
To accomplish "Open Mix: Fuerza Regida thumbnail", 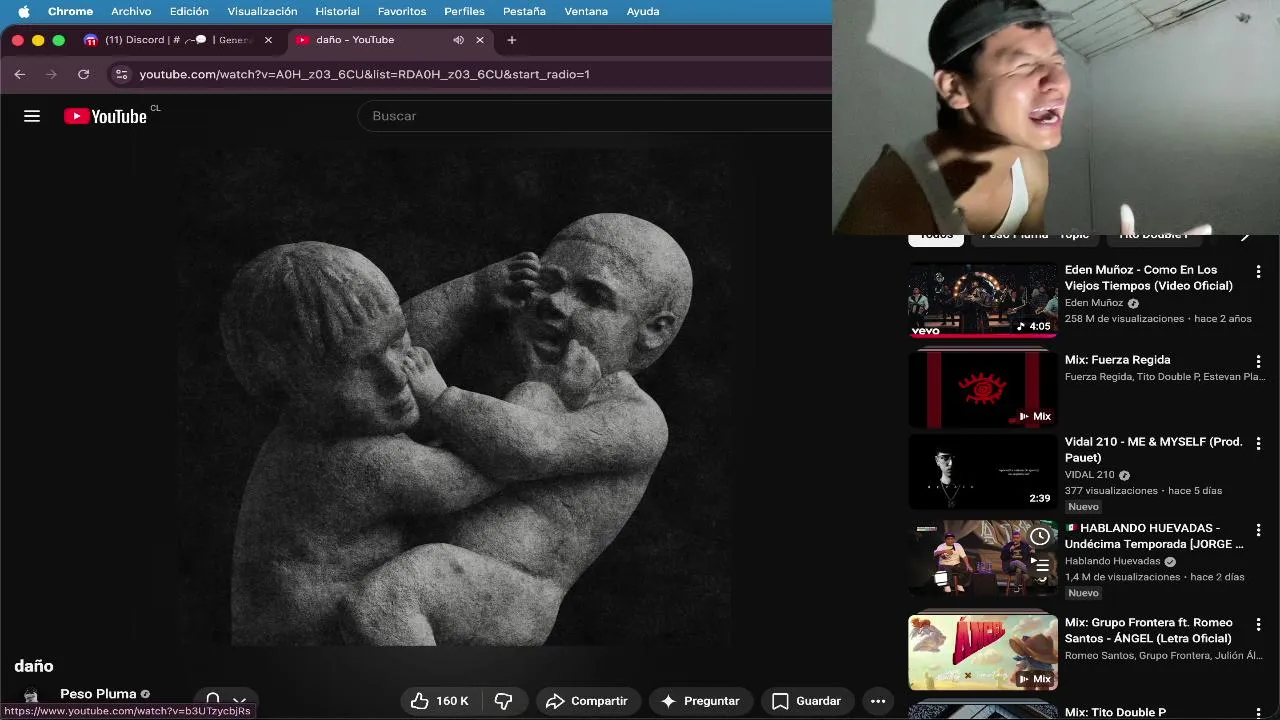I will click(x=983, y=390).
